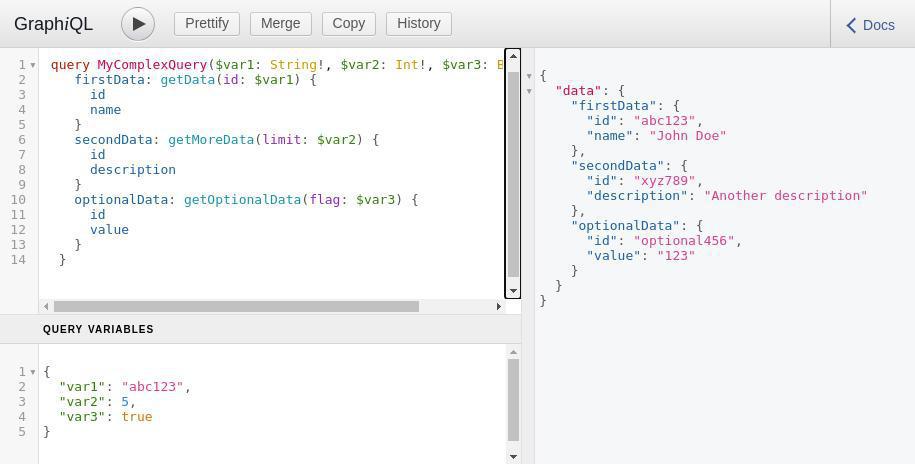Click query editor scrollbar up arrow
Image resolution: width=915 pixels, height=464 pixels.
[x=513, y=57]
